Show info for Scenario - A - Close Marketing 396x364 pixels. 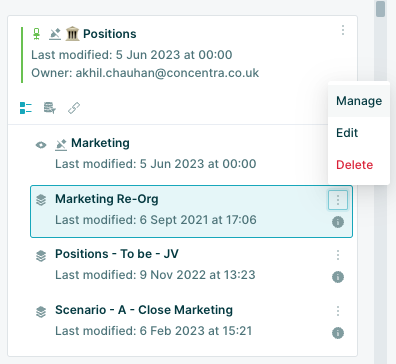coord(338,333)
